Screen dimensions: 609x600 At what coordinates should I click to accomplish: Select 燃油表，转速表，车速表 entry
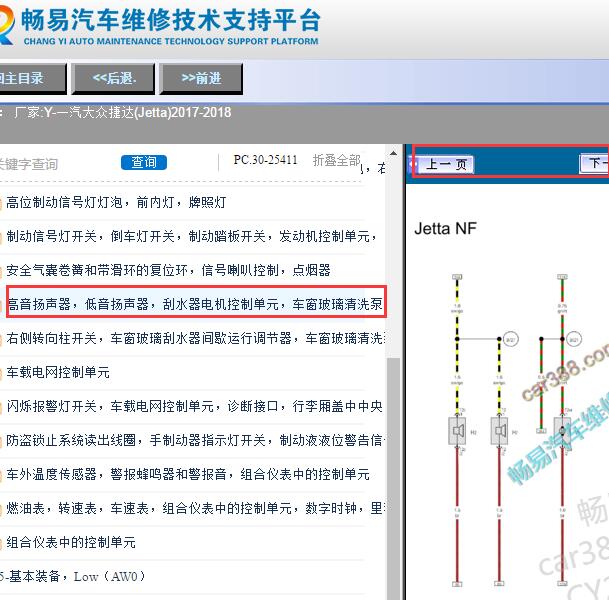195,508
